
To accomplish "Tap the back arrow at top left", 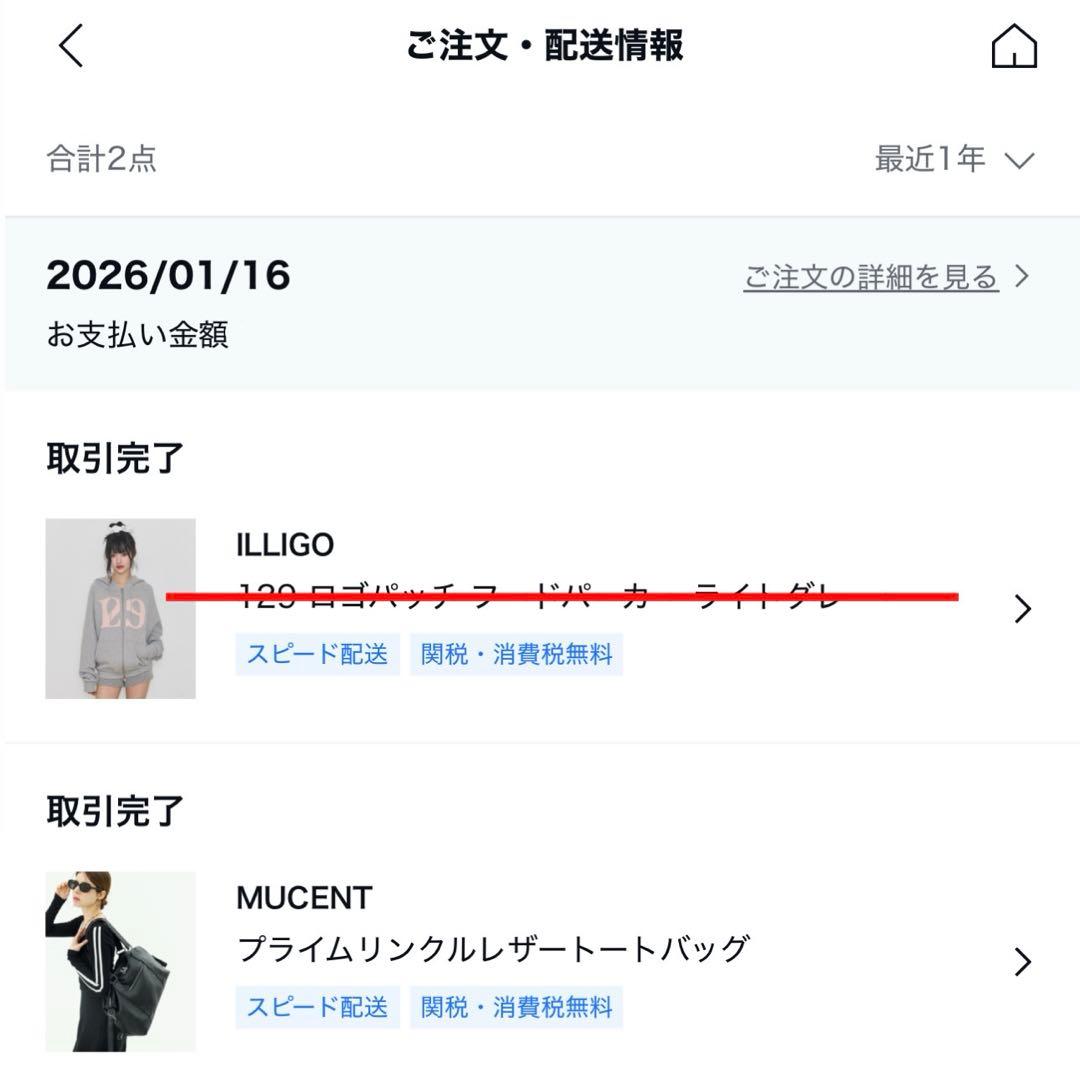I will 68,46.
